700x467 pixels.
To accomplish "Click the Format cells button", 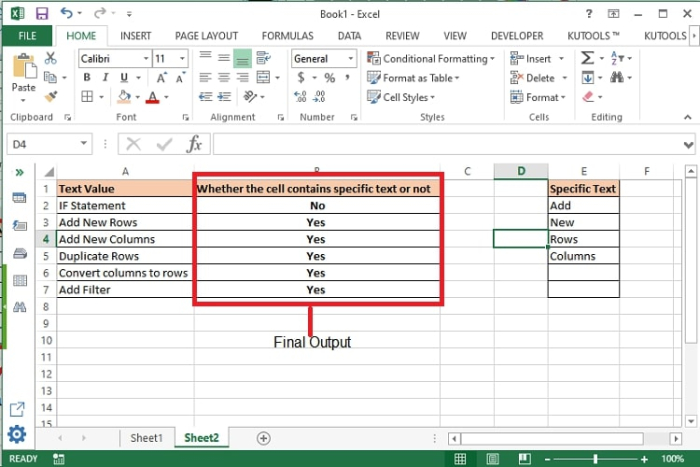I will point(538,97).
